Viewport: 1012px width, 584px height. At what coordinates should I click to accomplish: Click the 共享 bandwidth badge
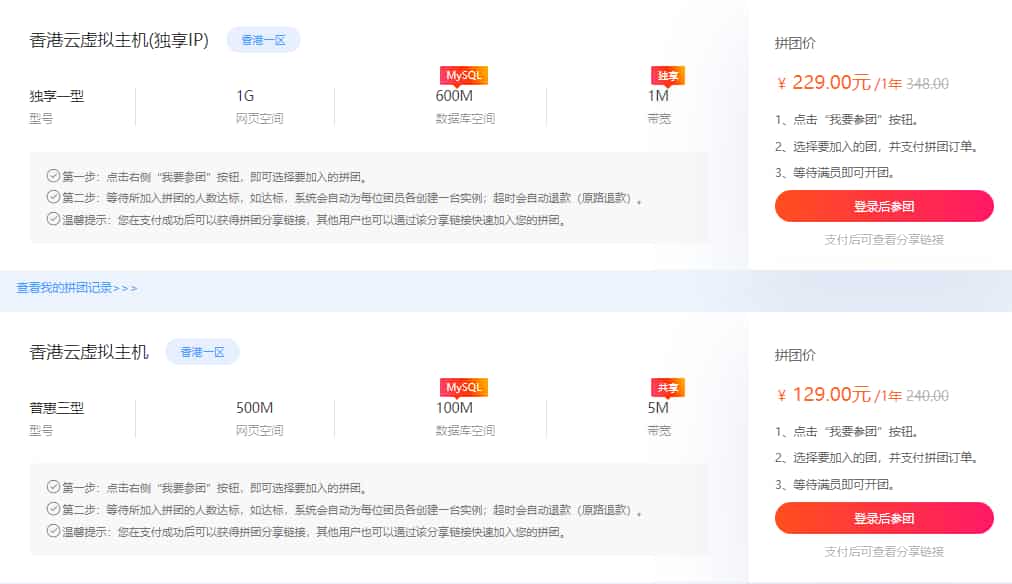point(666,387)
